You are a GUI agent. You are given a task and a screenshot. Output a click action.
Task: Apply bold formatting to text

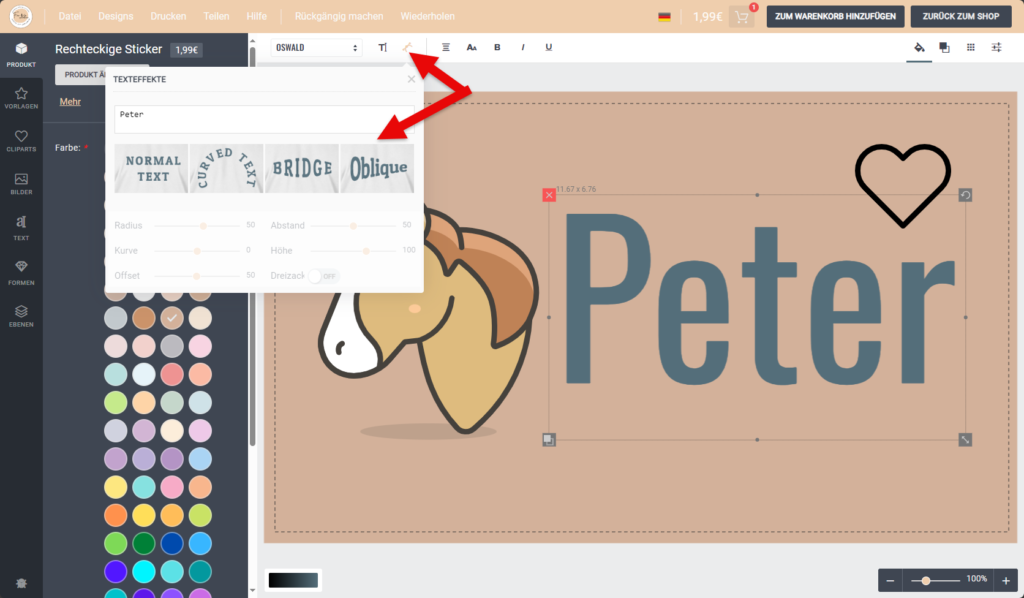[x=497, y=47]
